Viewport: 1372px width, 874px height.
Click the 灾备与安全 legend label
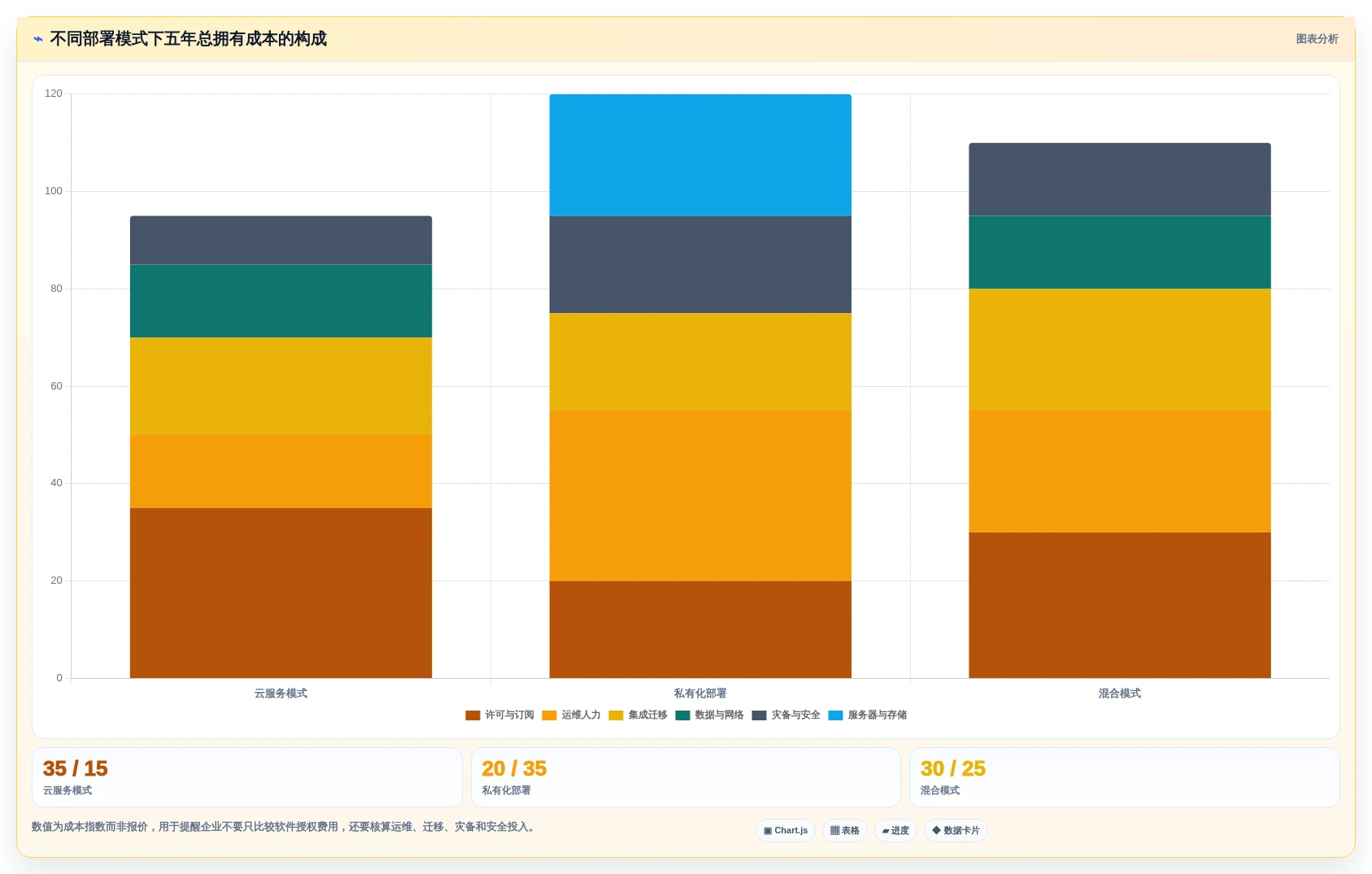[x=795, y=715]
